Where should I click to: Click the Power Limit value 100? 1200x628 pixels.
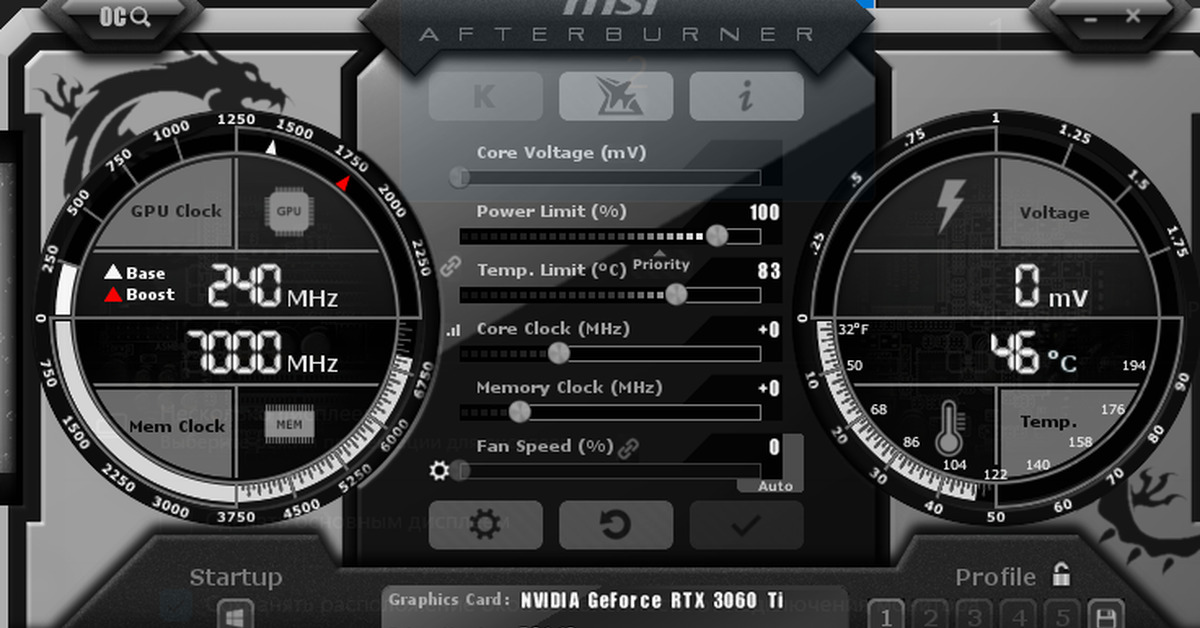click(764, 212)
